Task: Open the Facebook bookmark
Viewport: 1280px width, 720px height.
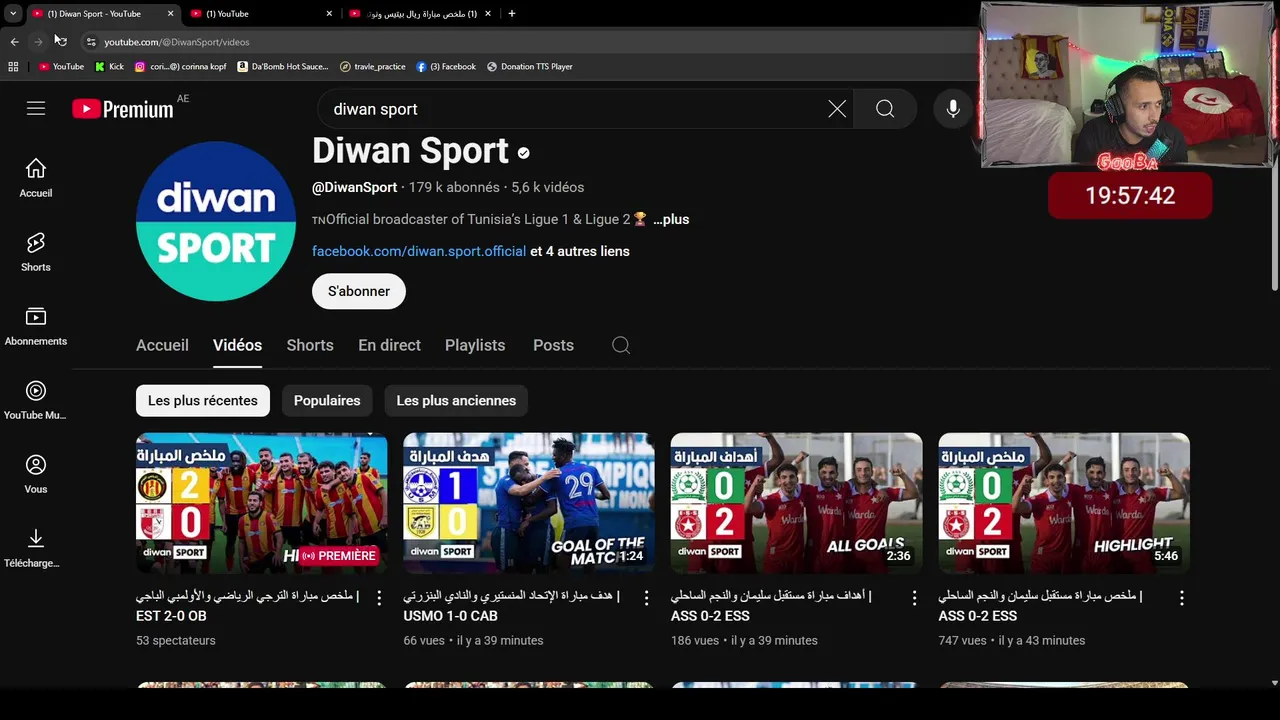Action: [x=446, y=66]
